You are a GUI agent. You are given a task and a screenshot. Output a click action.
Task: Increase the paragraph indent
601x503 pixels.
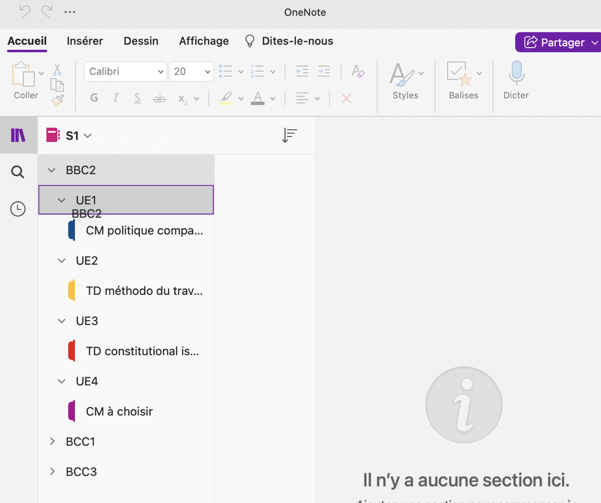[324, 71]
